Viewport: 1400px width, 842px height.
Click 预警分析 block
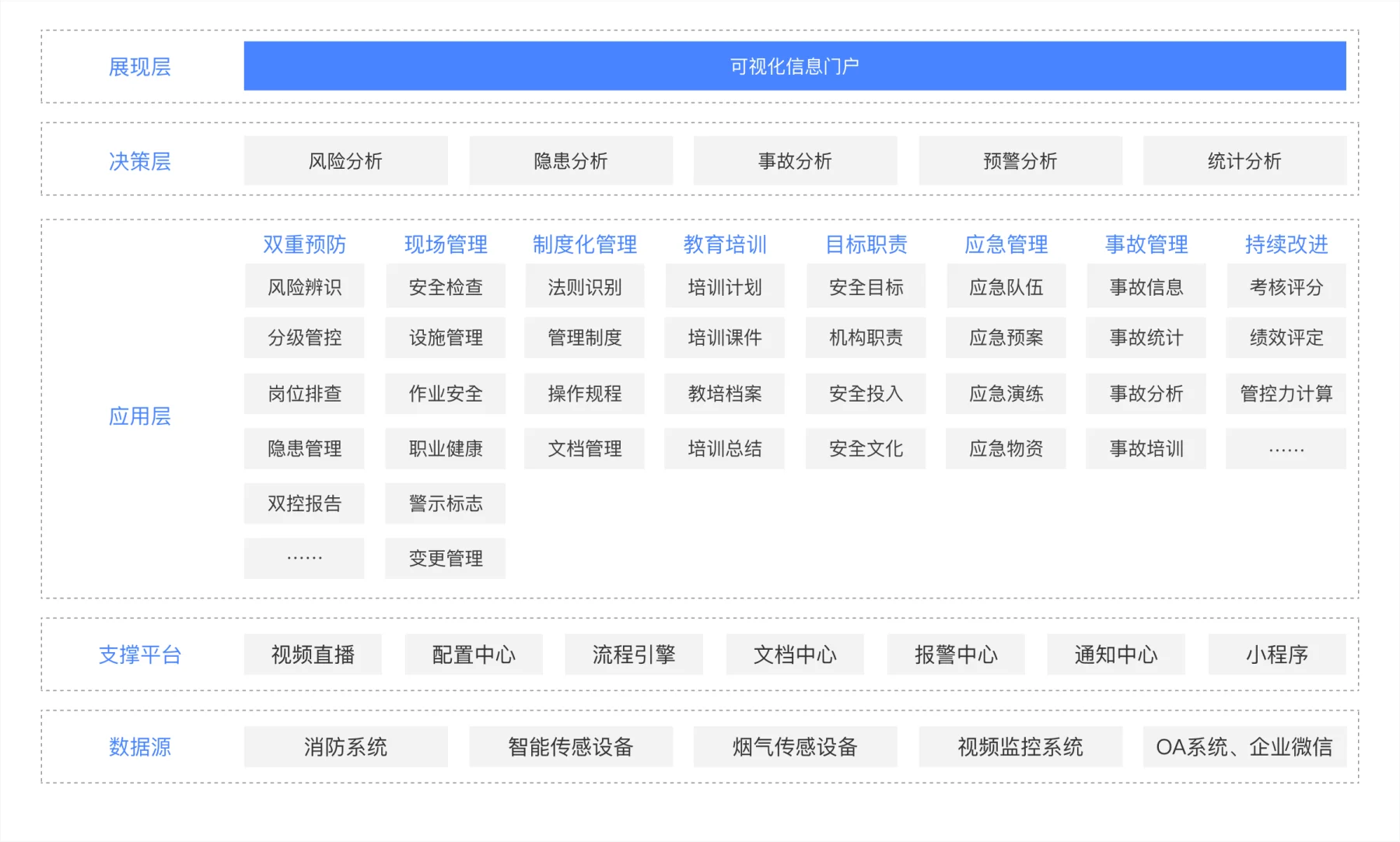point(1020,161)
